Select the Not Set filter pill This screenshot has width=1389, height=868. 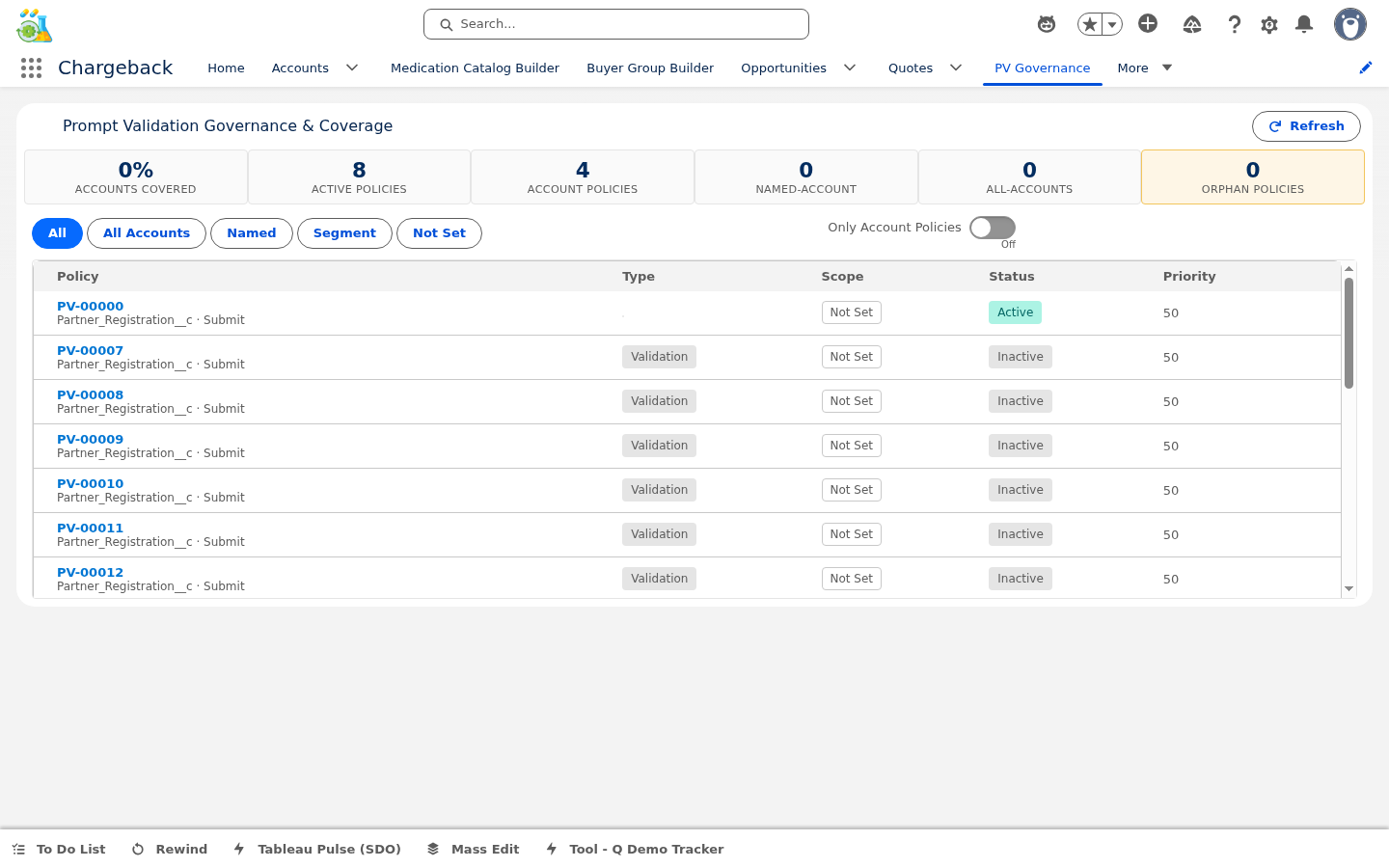coord(439,233)
